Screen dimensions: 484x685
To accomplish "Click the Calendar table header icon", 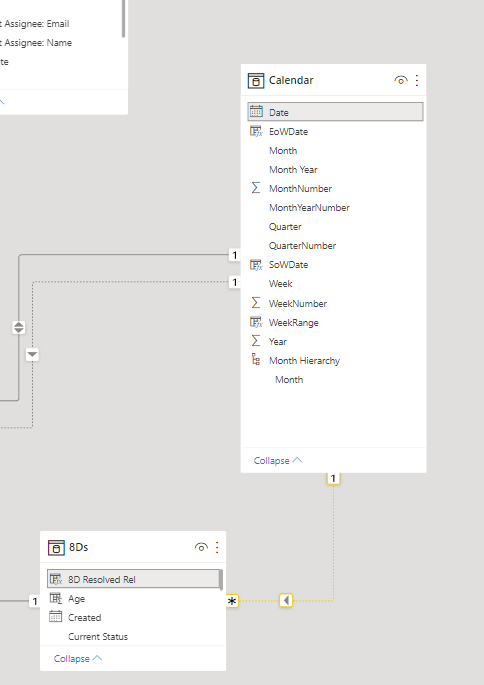I will tap(256, 80).
